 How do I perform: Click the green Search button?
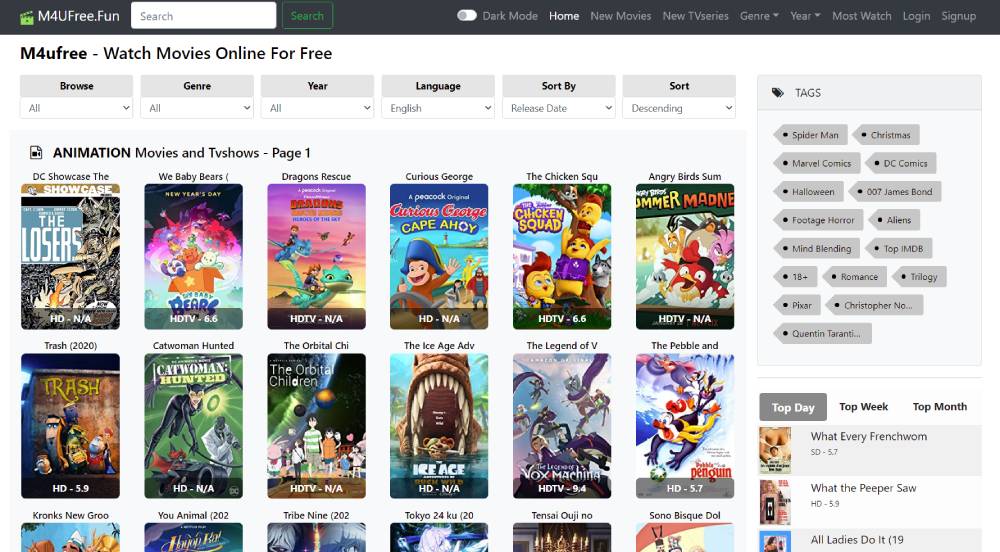(x=307, y=16)
